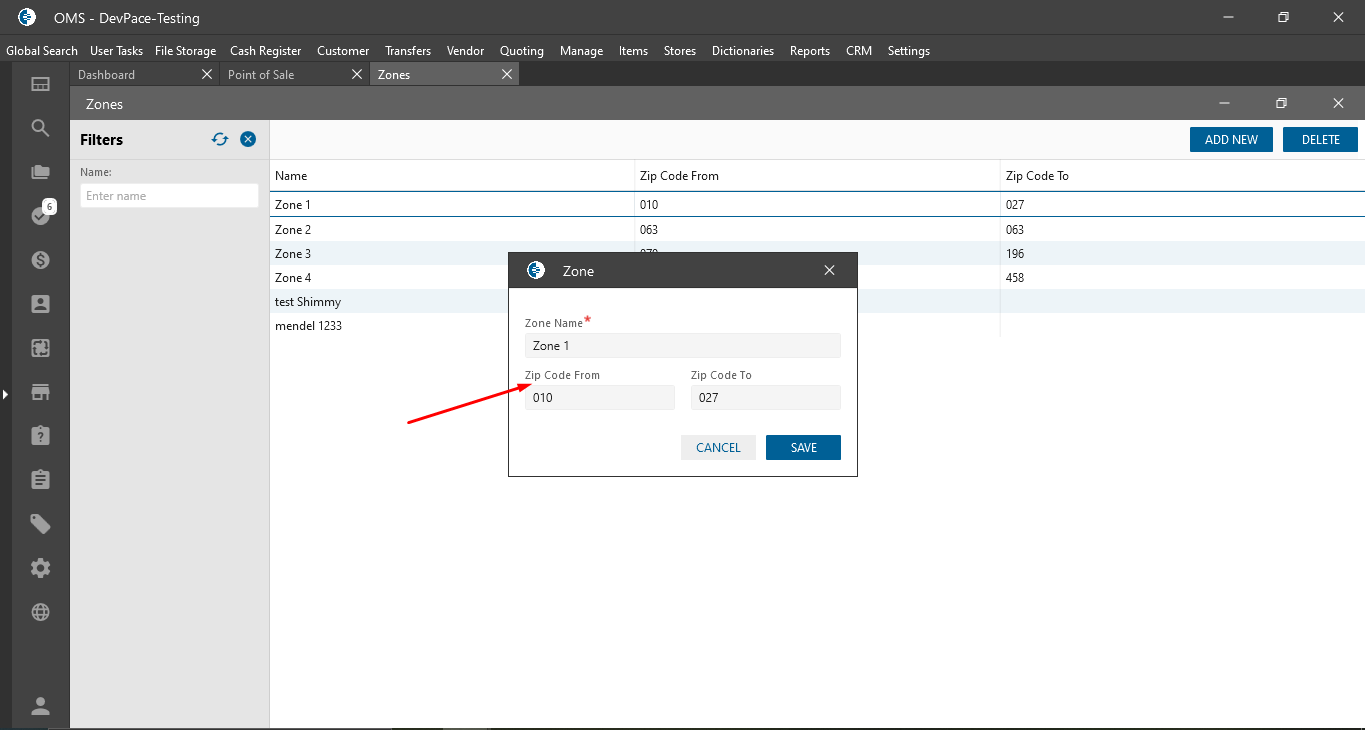Click the user profile icon at bottom

tap(40, 706)
